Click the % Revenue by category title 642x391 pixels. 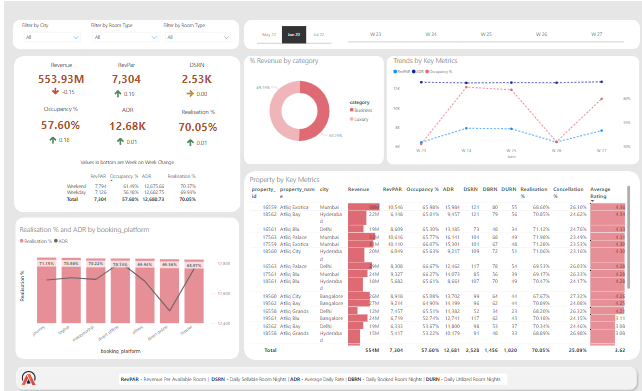point(284,61)
